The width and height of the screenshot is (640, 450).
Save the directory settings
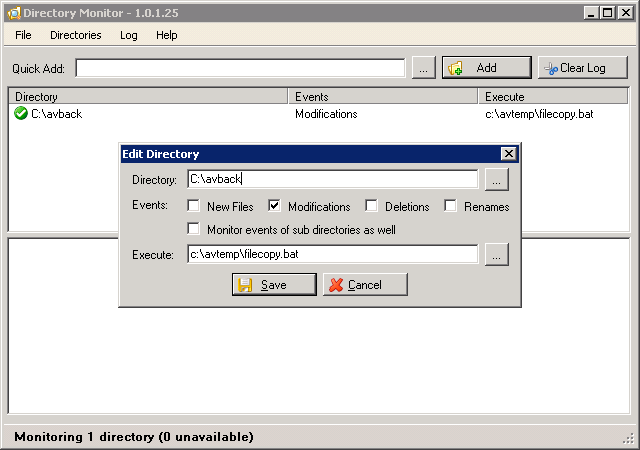274,285
